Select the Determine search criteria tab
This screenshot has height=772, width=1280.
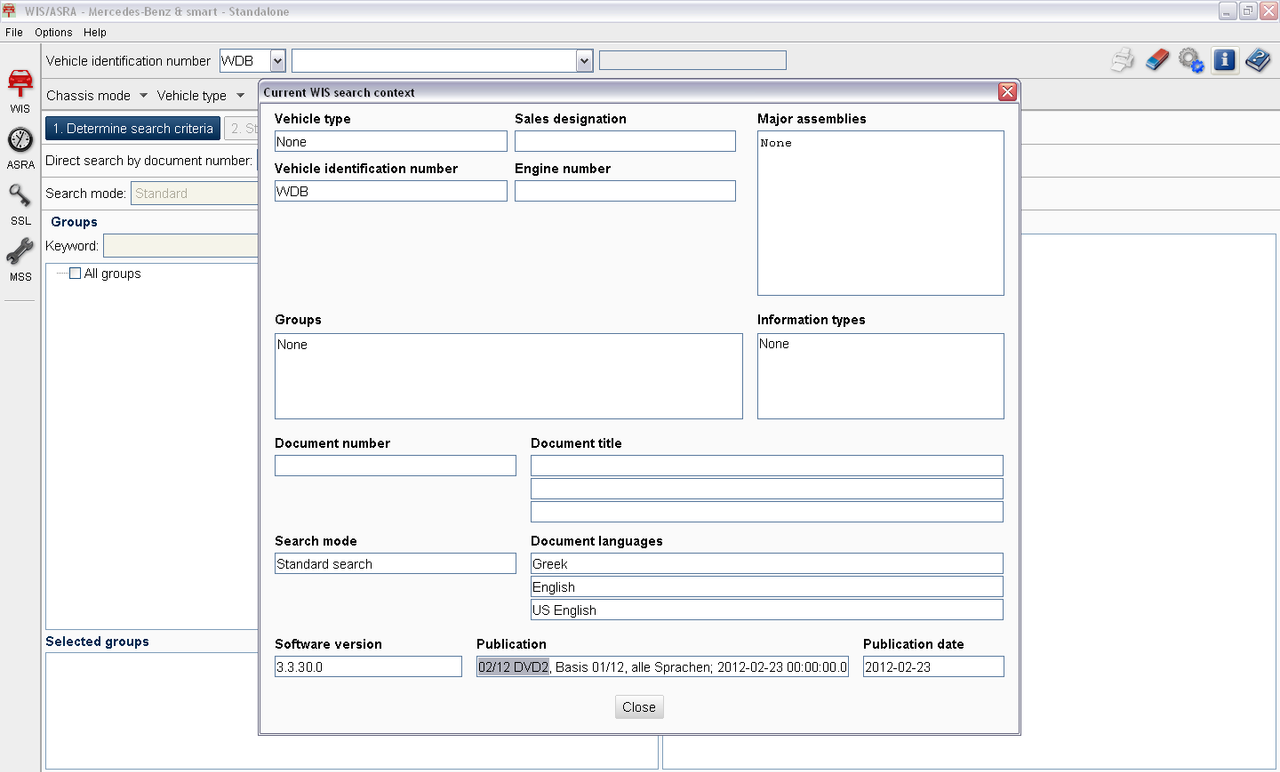[x=133, y=128]
